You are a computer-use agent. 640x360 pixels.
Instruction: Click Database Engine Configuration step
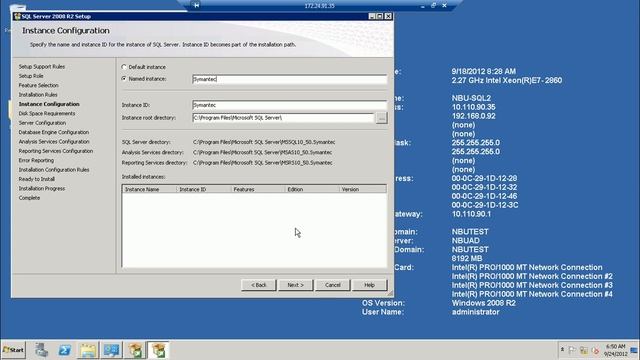pyautogui.click(x=54, y=132)
